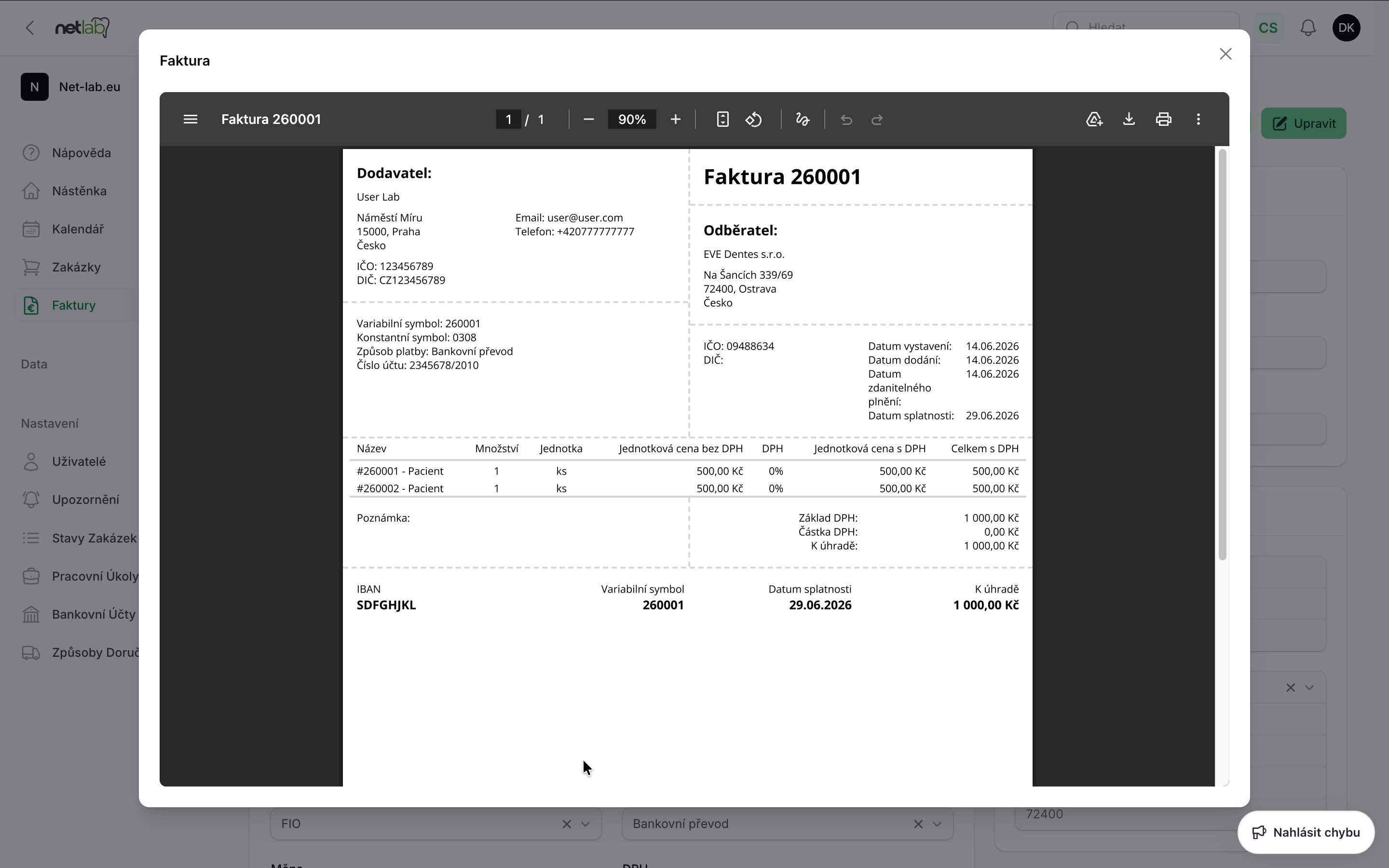Save the PDF to Google Drive
Screen dimensions: 1389x868
1094,120
